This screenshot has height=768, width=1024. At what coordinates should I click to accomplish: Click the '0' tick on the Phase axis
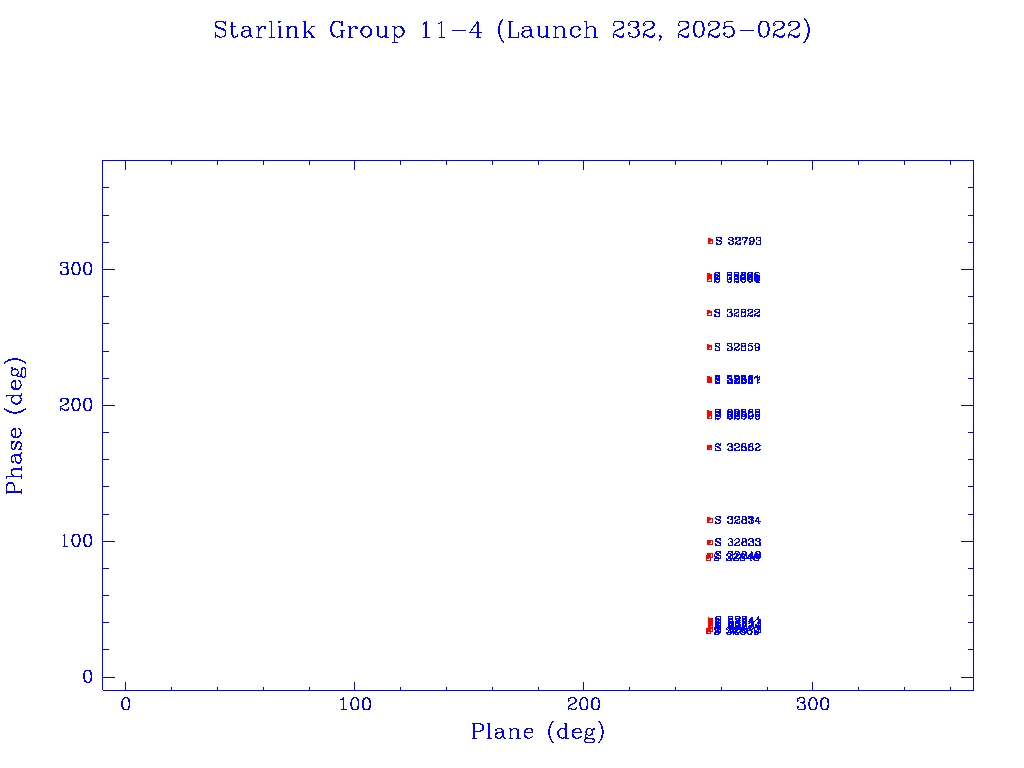(x=88, y=677)
